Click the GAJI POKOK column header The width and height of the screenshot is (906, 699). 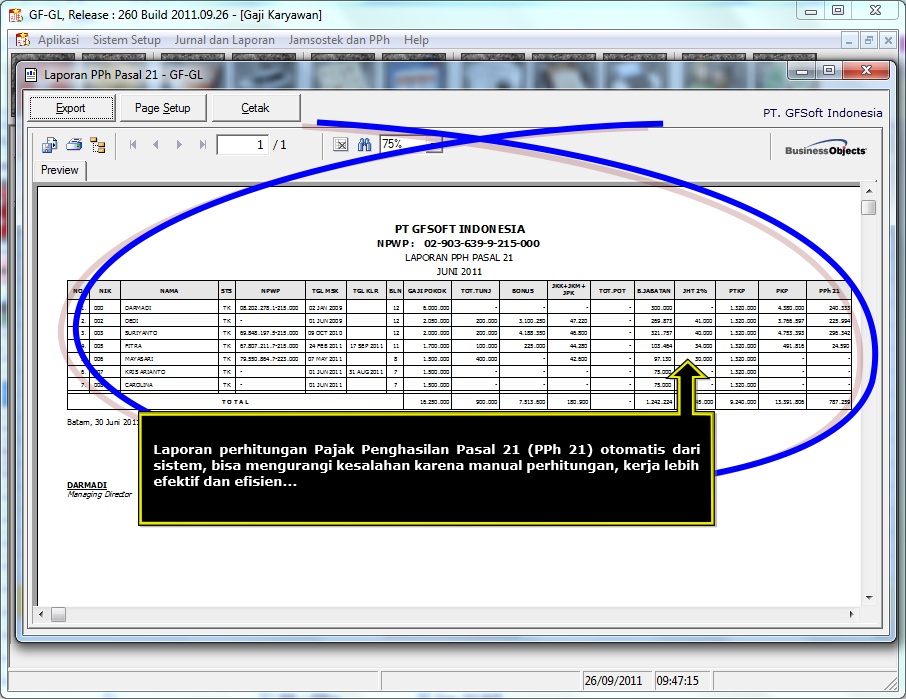427,291
